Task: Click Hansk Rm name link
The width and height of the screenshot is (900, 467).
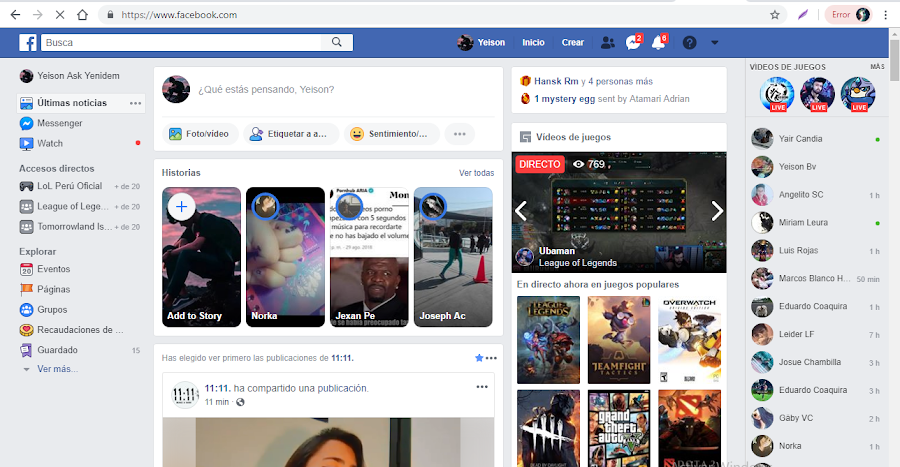Action: (x=556, y=81)
